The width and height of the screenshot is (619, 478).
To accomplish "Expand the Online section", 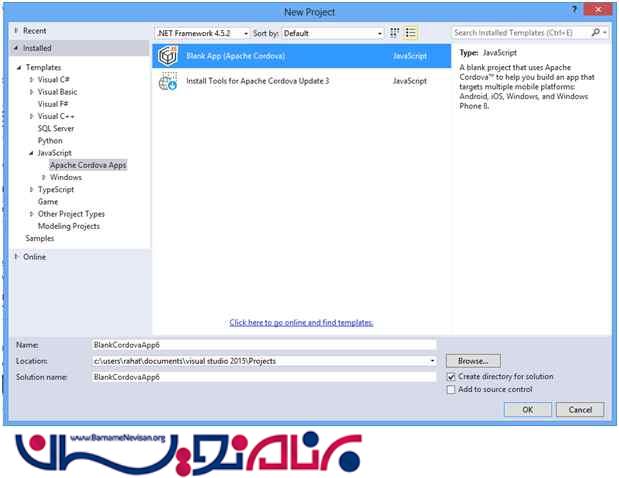I will tap(16, 257).
